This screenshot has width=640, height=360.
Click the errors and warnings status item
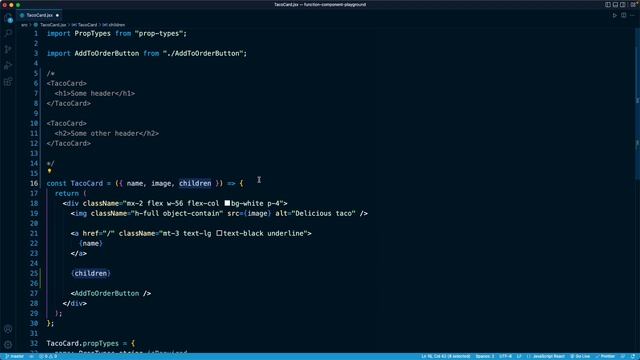tap(48, 356)
